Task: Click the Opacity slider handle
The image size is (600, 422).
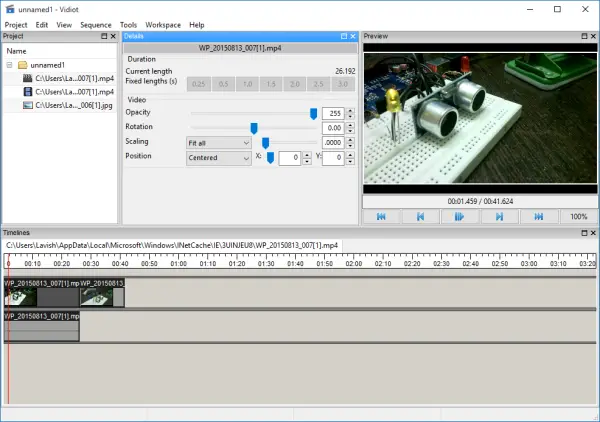Action: coord(313,114)
